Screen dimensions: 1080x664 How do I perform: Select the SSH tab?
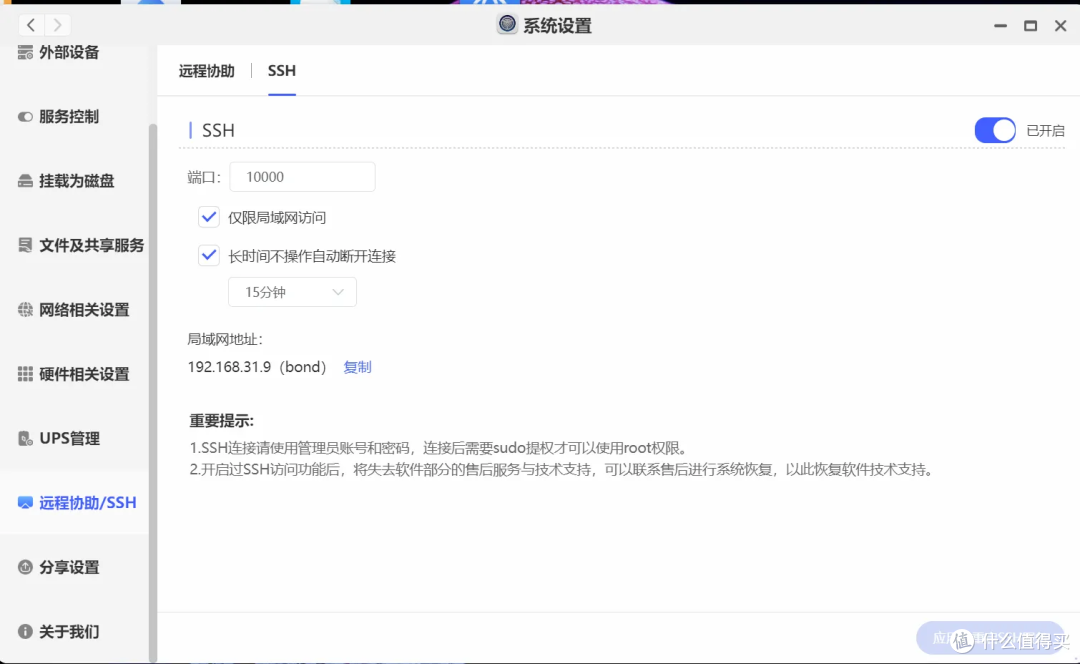click(x=281, y=71)
